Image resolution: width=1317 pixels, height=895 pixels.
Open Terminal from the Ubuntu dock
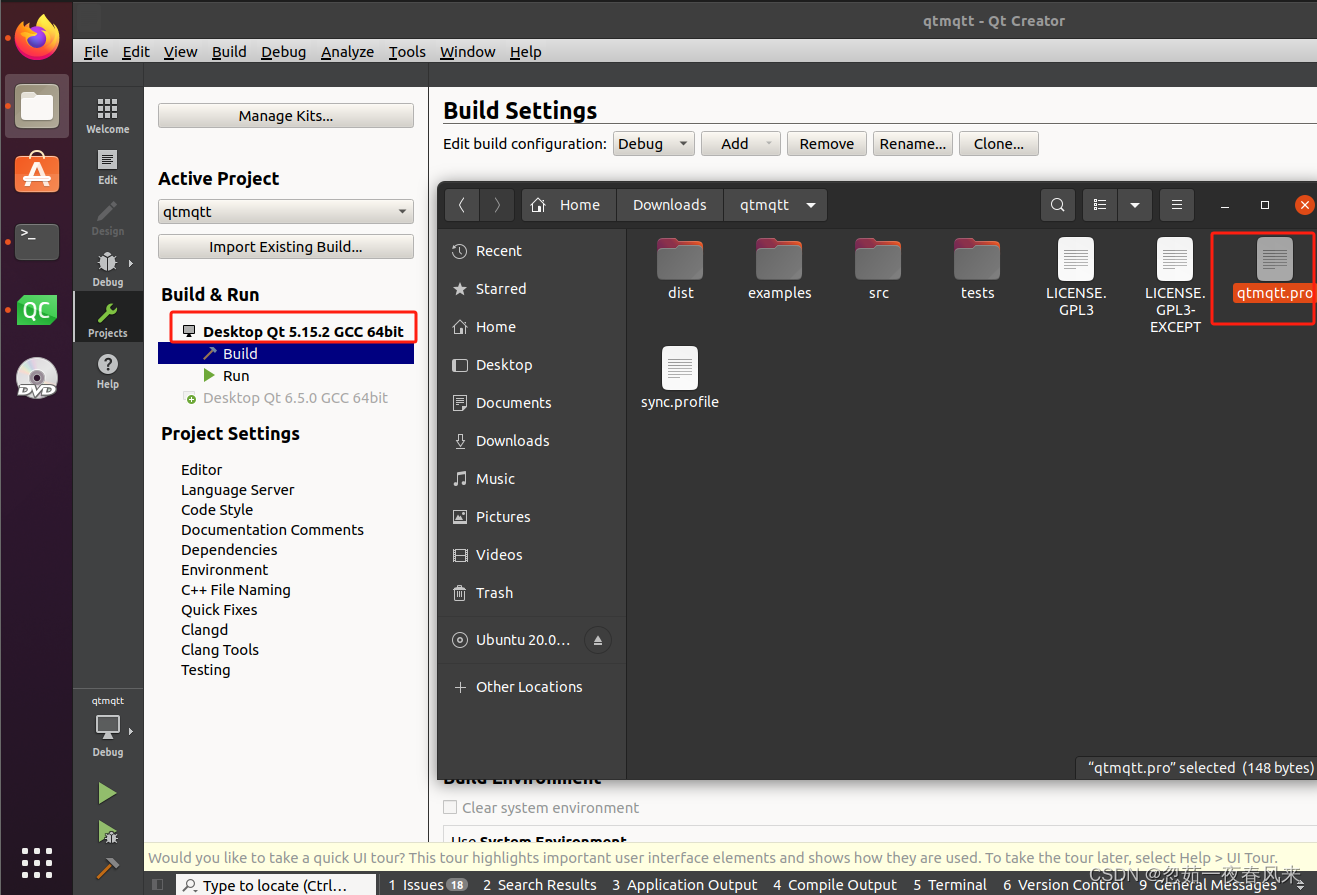(37, 241)
